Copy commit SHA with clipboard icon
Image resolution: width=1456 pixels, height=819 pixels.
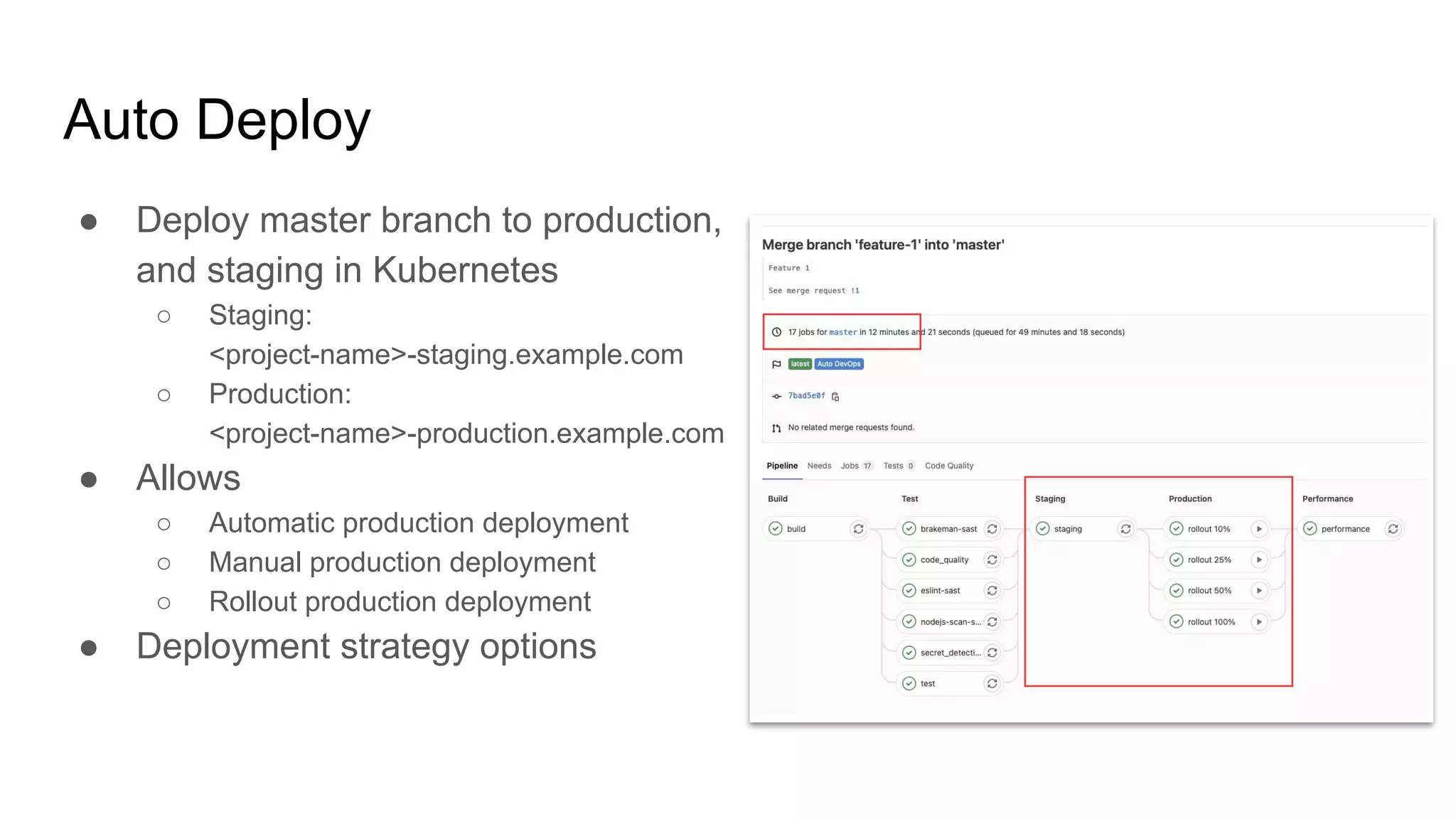835,397
